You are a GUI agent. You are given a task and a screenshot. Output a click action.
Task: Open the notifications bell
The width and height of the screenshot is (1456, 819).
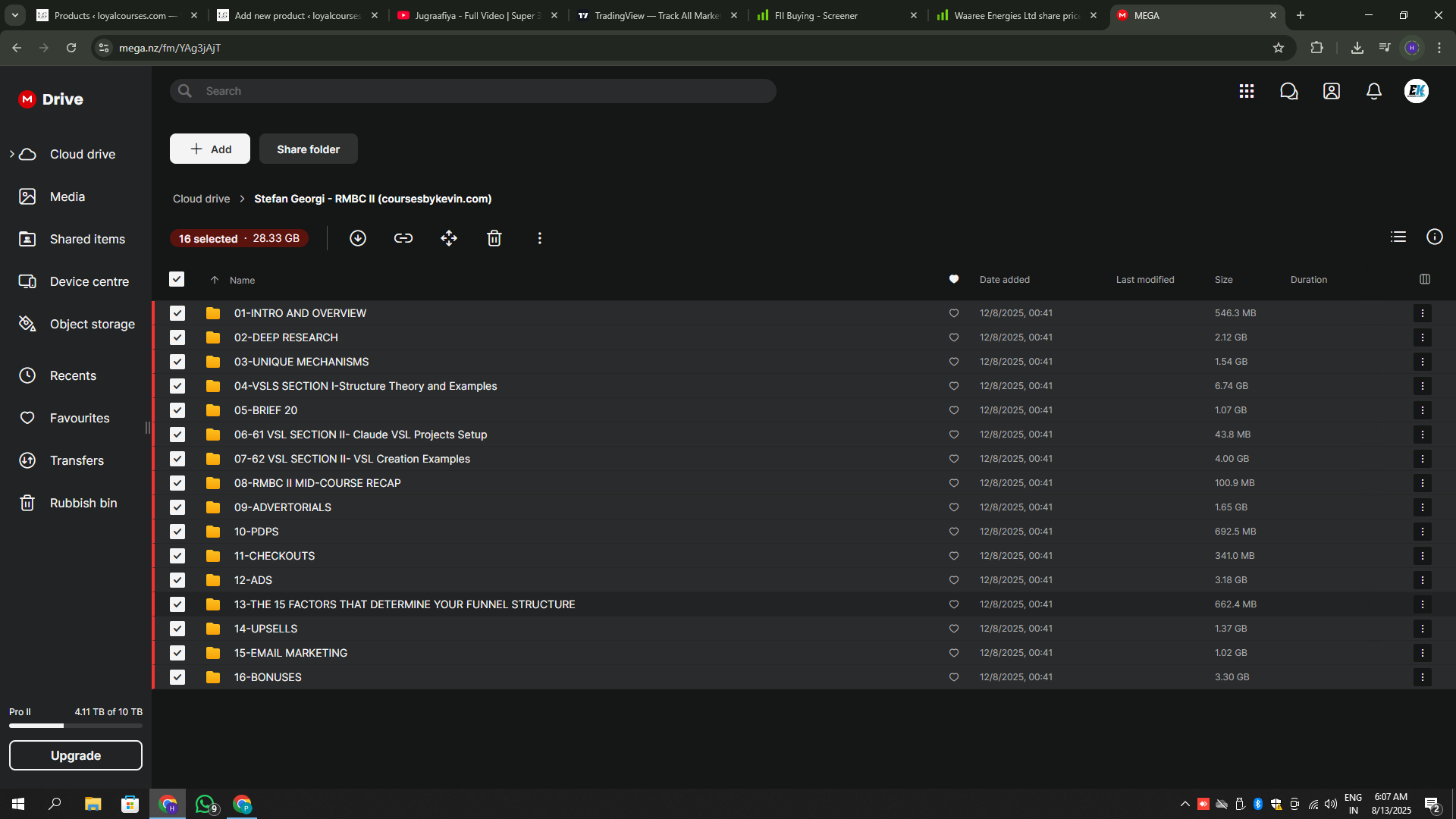point(1373,91)
